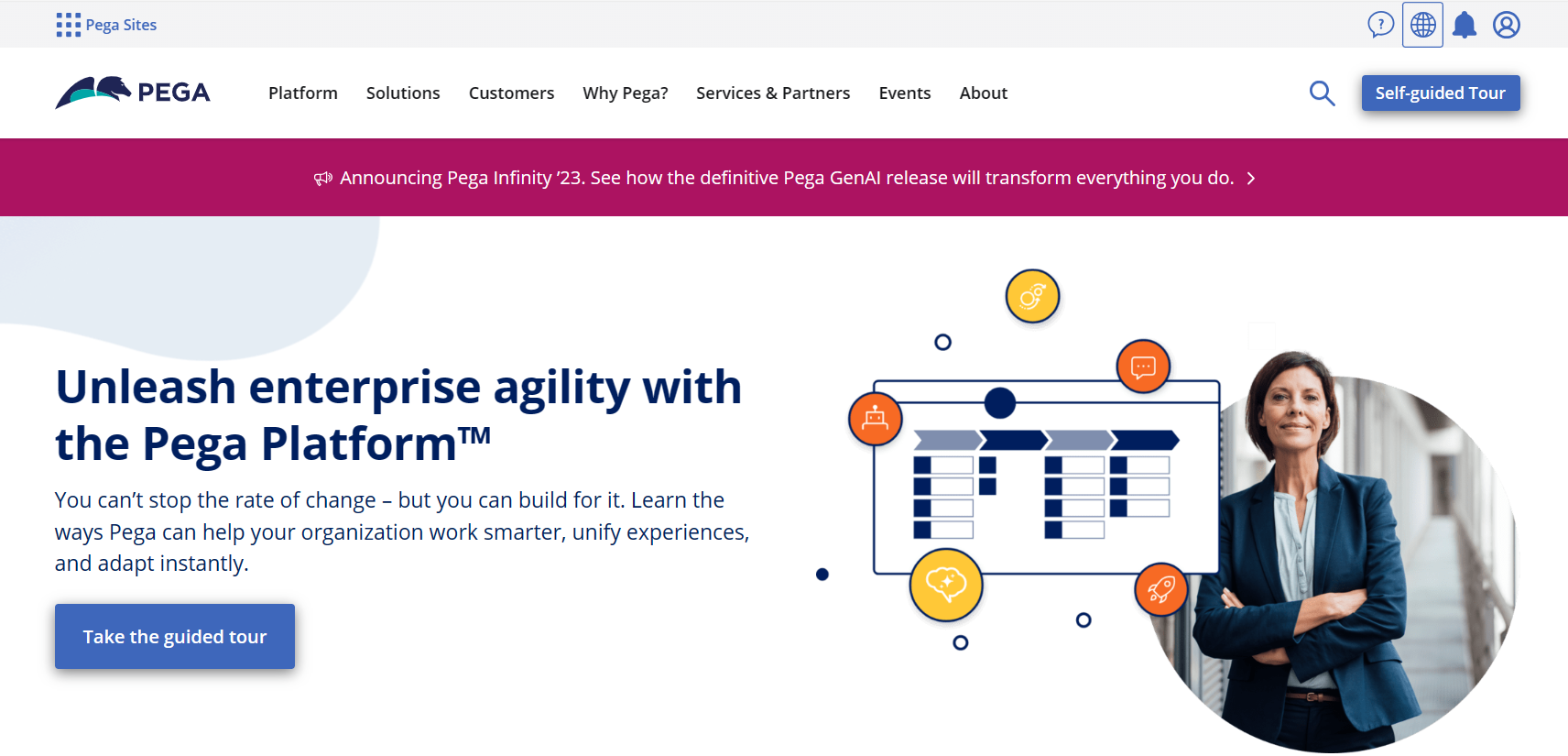Image resolution: width=1568 pixels, height=756 pixels.
Task: Follow the Pega Infinity '23 announcement link
Action: pos(787,178)
